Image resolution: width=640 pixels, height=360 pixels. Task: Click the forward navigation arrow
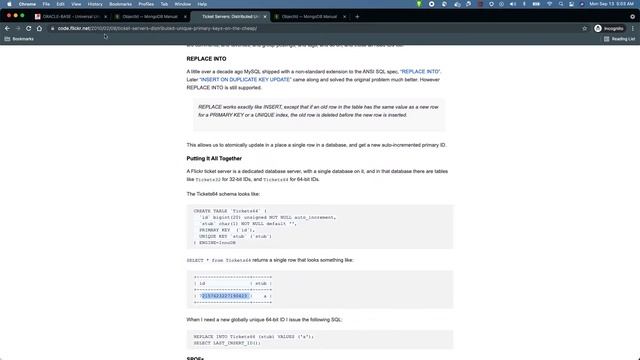18,28
